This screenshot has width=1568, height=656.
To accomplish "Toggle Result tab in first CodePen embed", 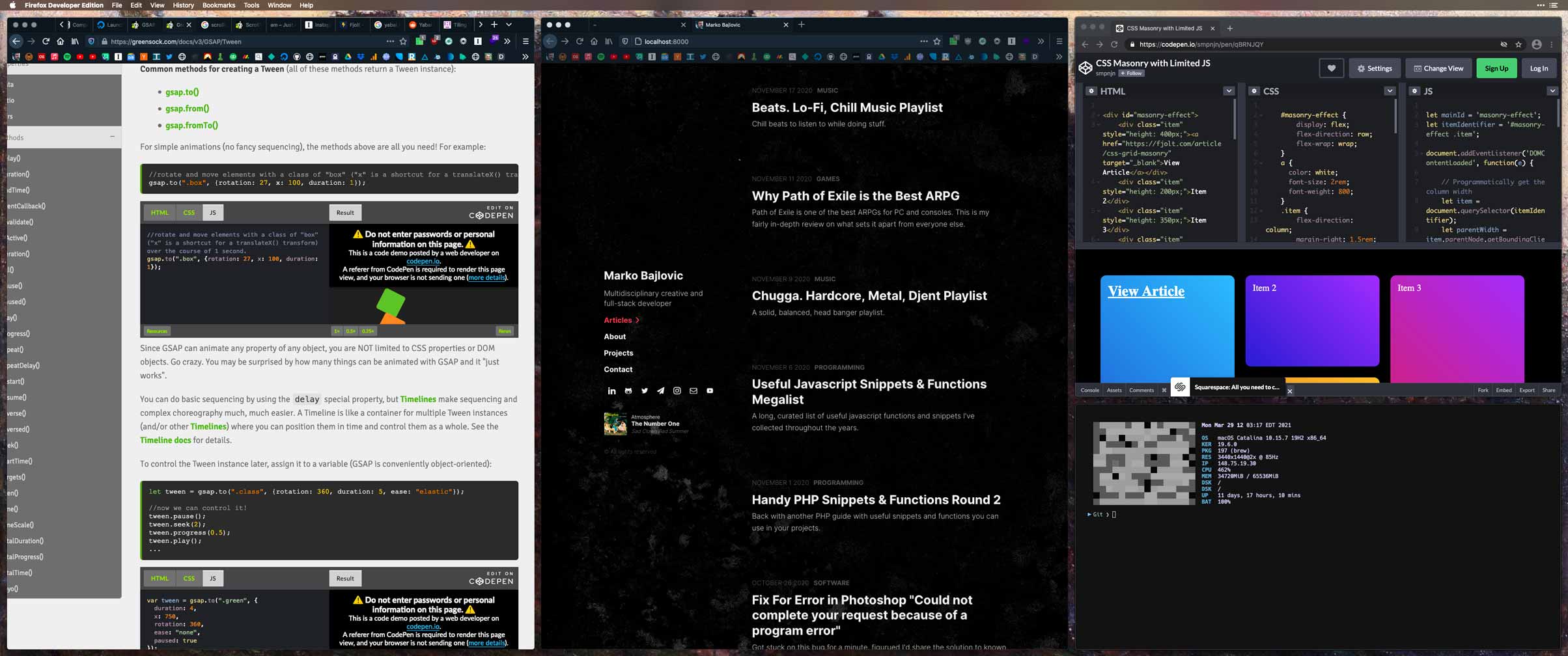I will [x=345, y=212].
